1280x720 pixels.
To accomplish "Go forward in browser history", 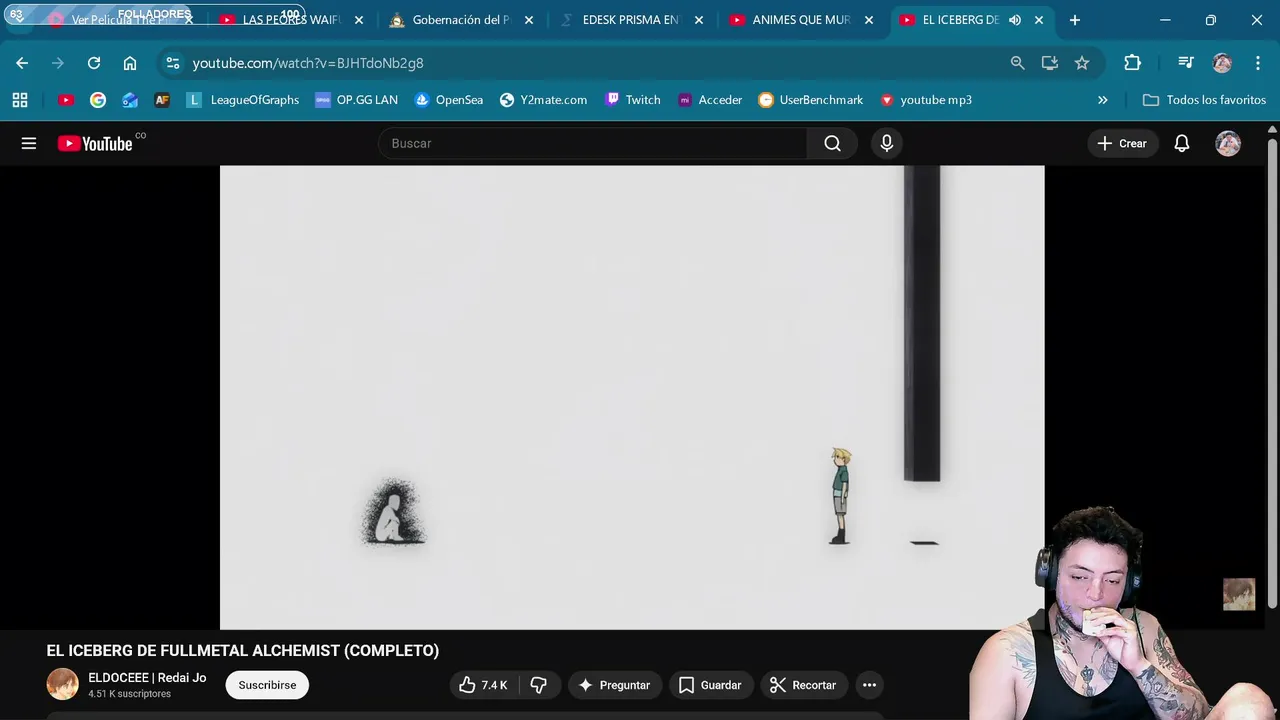I will pyautogui.click(x=58, y=63).
